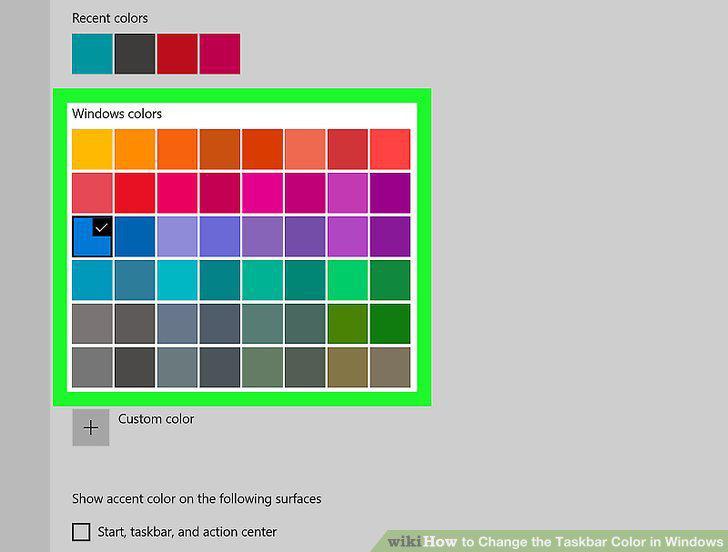Select the meadow olive-green swatch in fifth row
This screenshot has height=552, width=728.
[348, 324]
